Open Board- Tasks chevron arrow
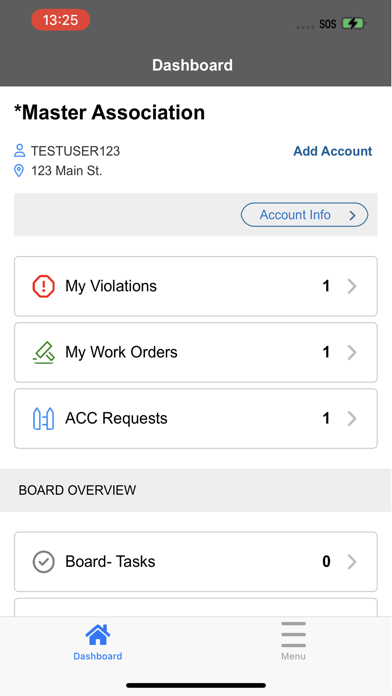Viewport: 392px width, 696px height. tap(352, 562)
